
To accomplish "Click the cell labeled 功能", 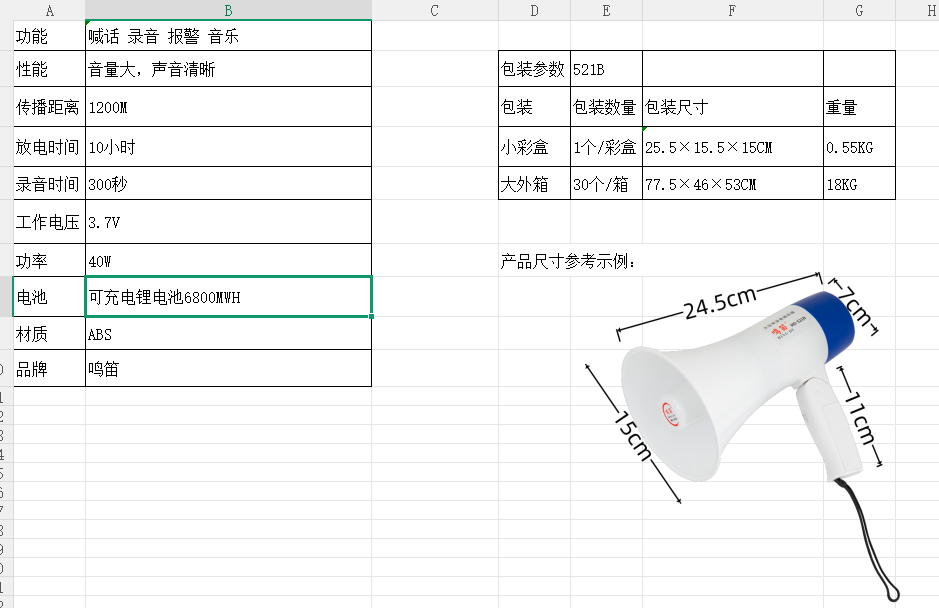I will (49, 35).
